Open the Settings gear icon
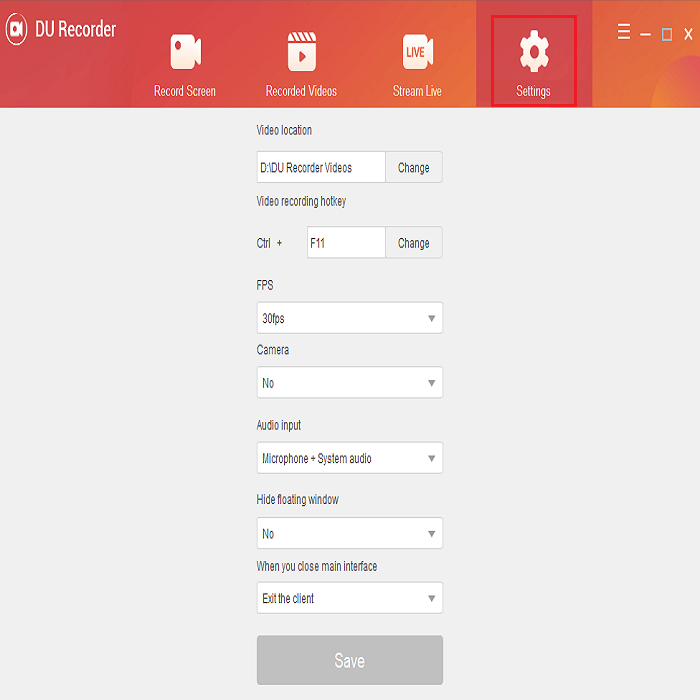 click(x=534, y=51)
